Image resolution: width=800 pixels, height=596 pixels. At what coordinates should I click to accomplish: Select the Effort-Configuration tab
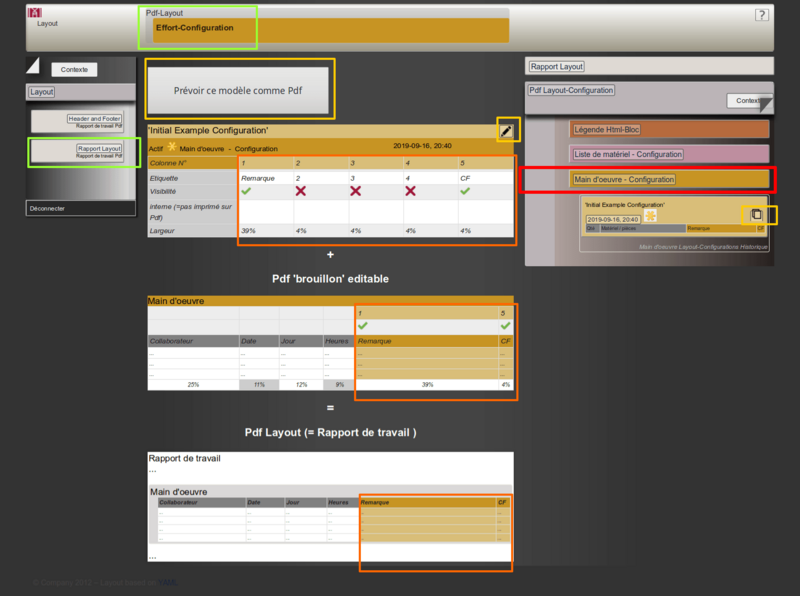[x=194, y=28]
